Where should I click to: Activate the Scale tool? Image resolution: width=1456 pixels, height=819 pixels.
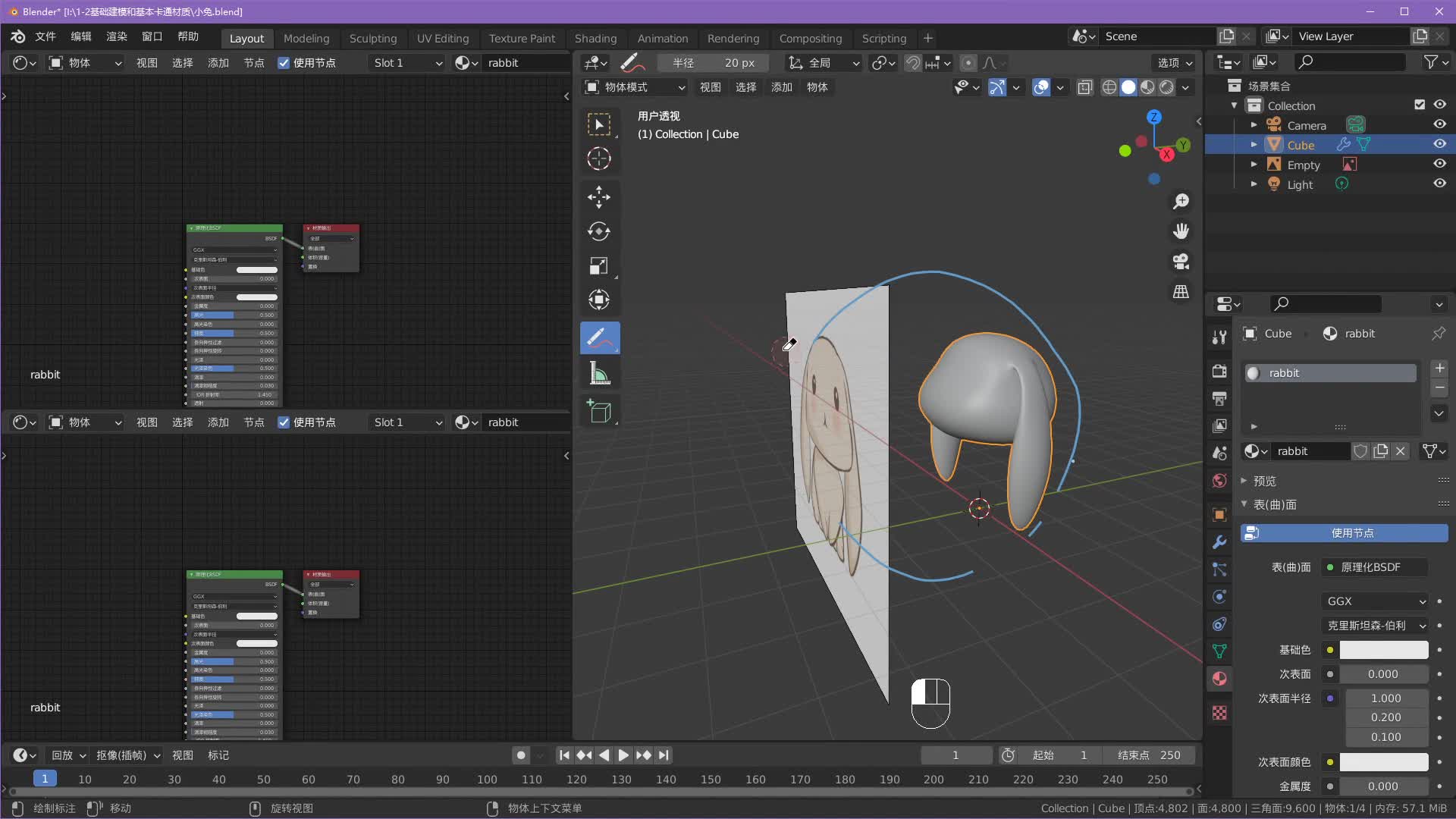pos(599,265)
